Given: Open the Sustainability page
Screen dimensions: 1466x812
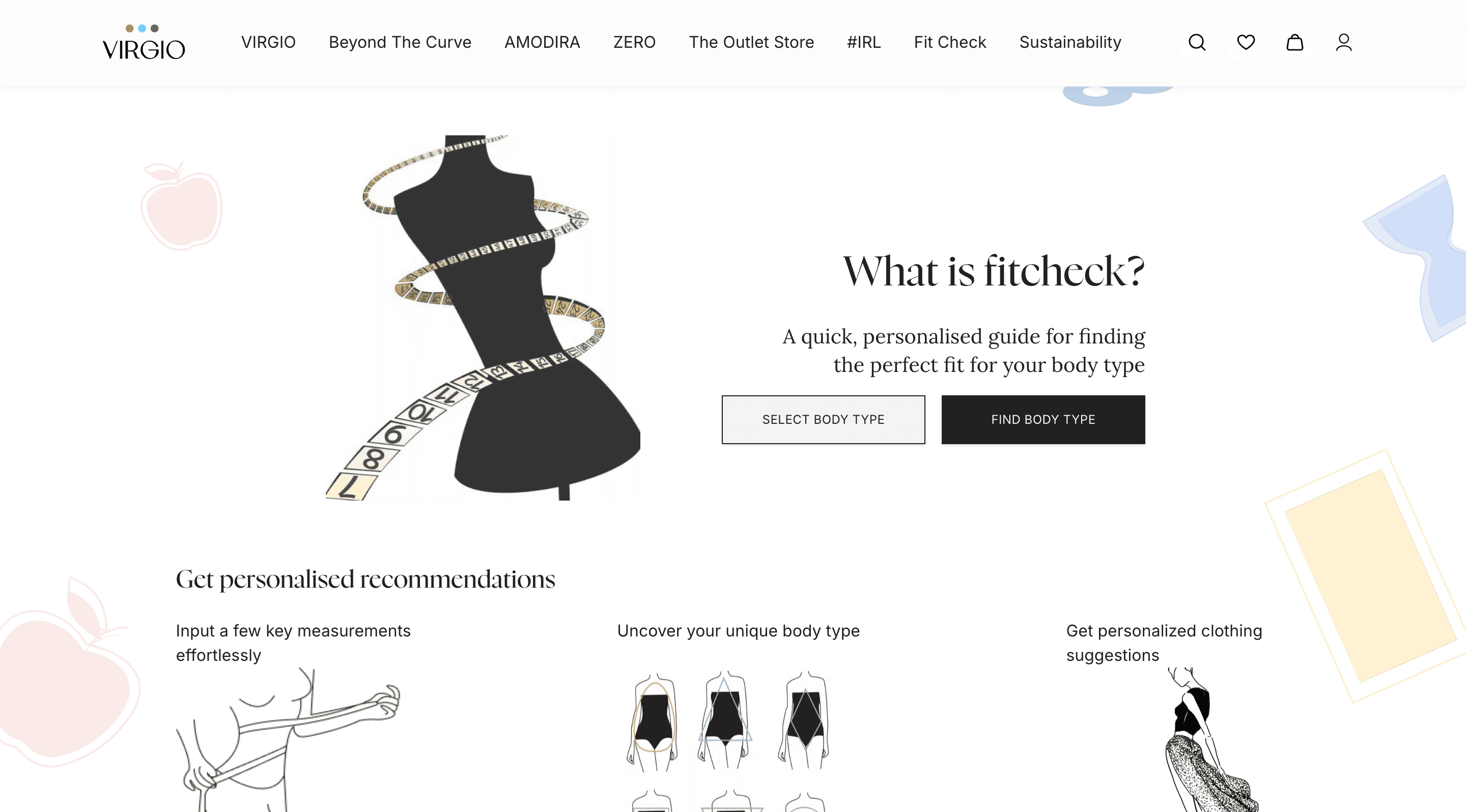Looking at the screenshot, I should [x=1070, y=42].
